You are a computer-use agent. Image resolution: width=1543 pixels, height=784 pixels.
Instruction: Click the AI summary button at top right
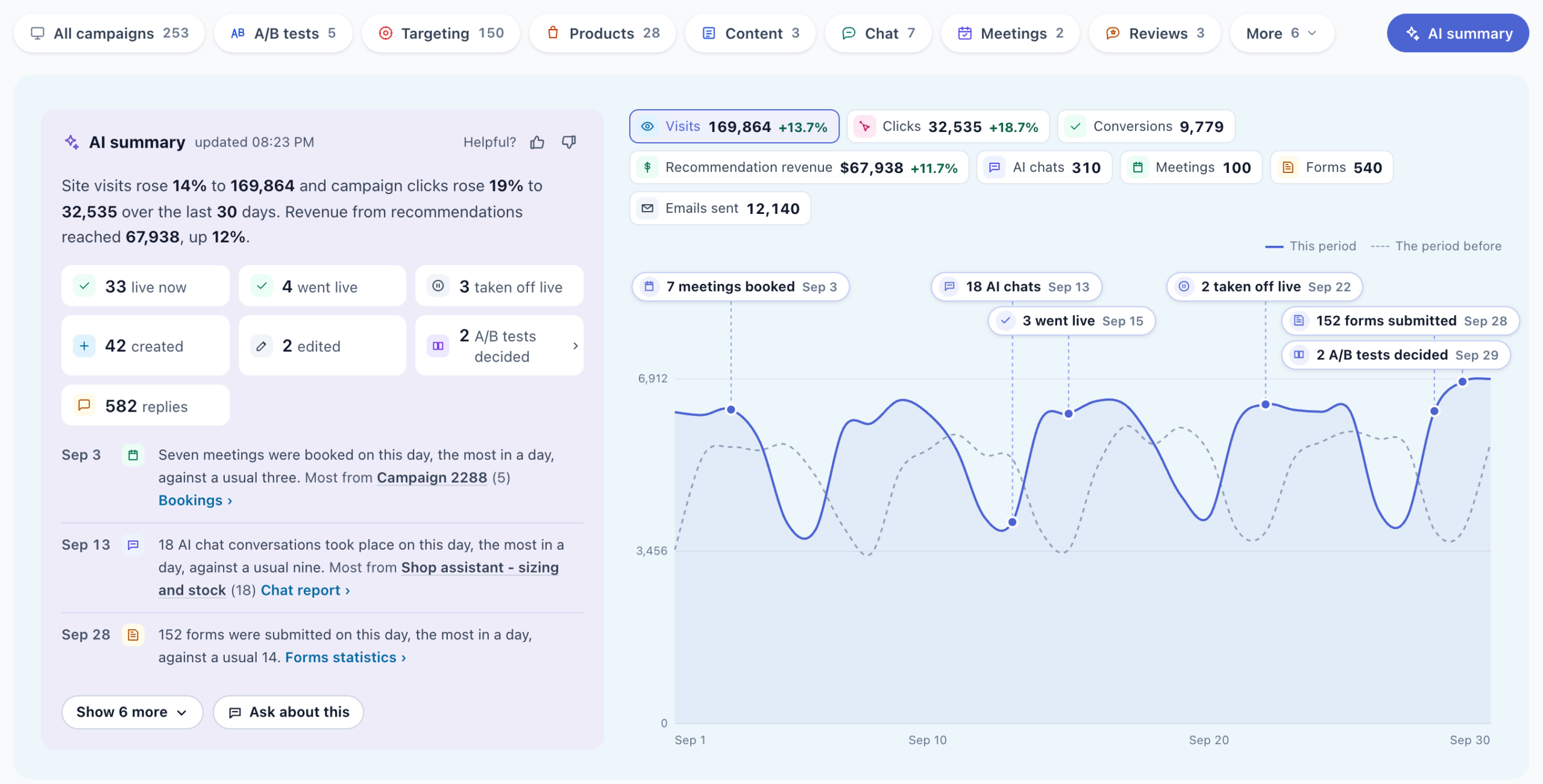click(1458, 33)
